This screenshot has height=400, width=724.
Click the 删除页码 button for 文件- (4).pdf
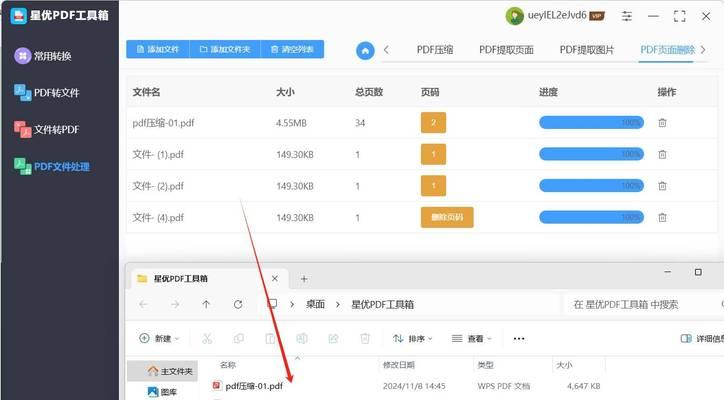(x=447, y=217)
